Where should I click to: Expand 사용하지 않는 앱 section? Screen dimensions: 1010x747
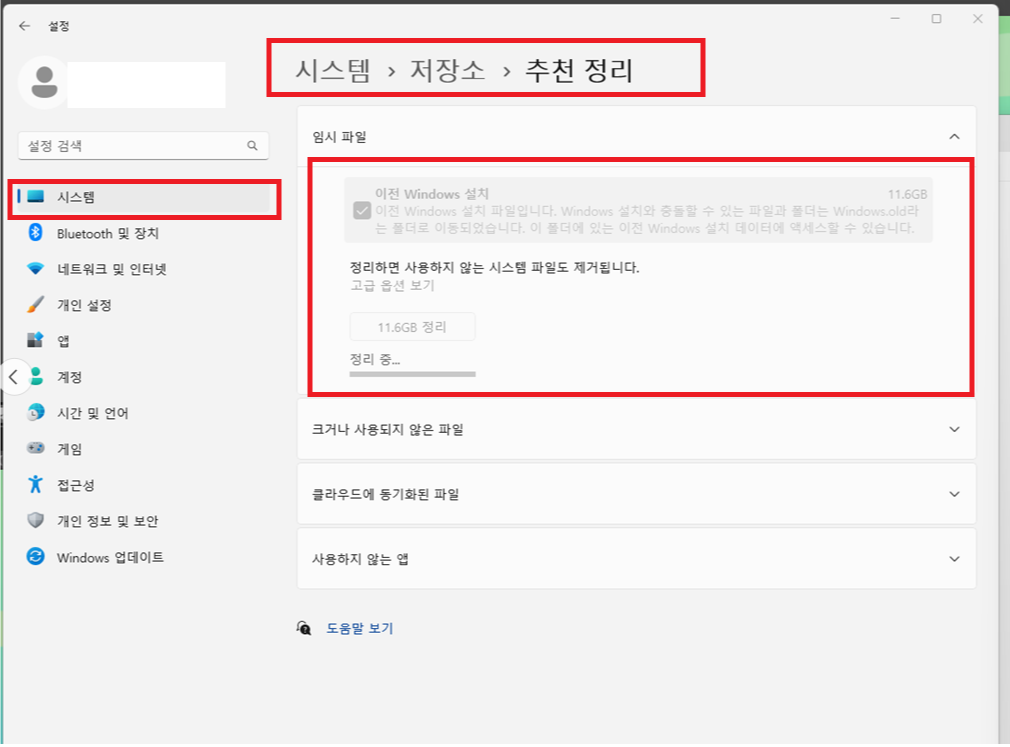(954, 559)
